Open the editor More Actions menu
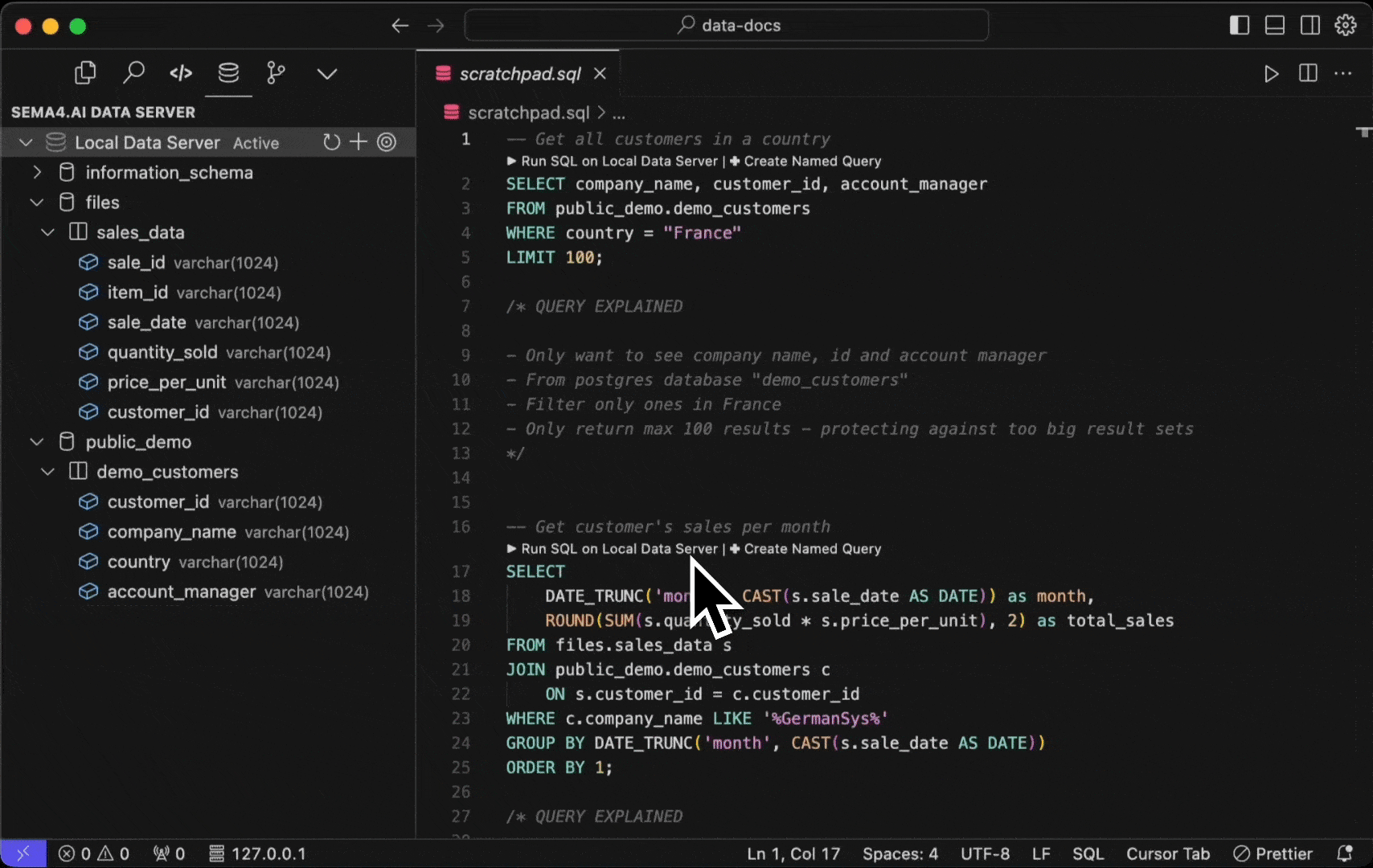This screenshot has height=868, width=1373. coord(1343,73)
